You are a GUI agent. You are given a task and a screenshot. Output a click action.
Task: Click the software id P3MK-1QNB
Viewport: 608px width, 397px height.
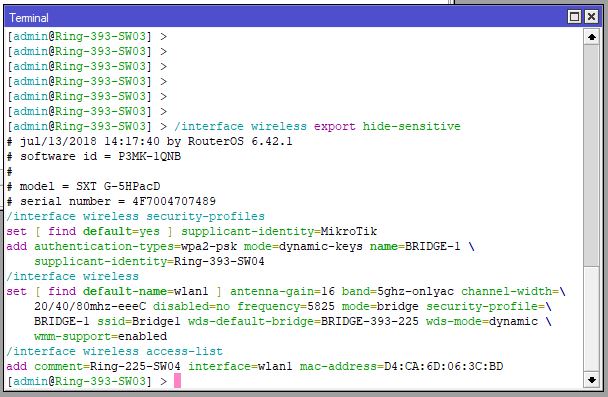(149, 156)
